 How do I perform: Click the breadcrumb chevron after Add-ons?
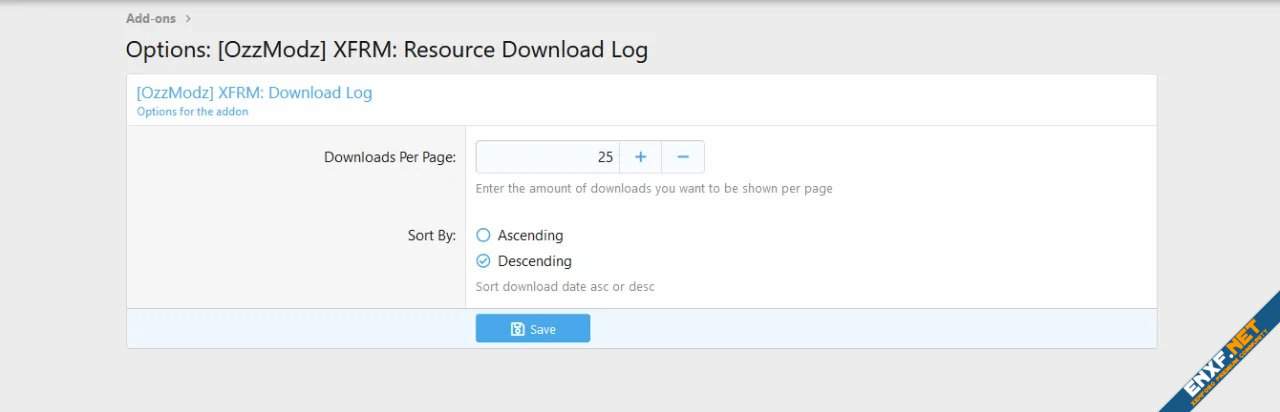tap(188, 18)
